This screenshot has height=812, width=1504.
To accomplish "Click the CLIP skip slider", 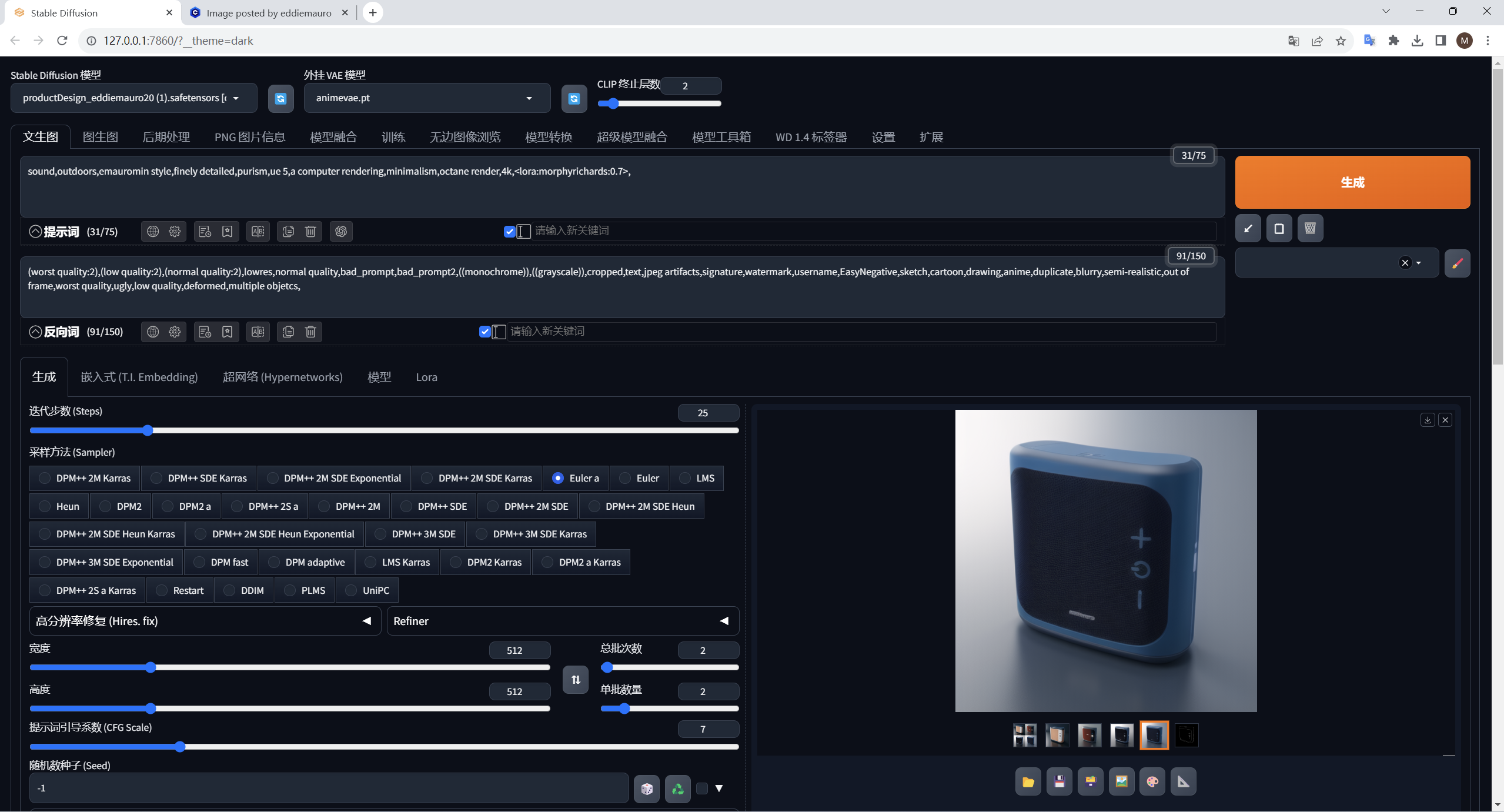I will click(659, 103).
